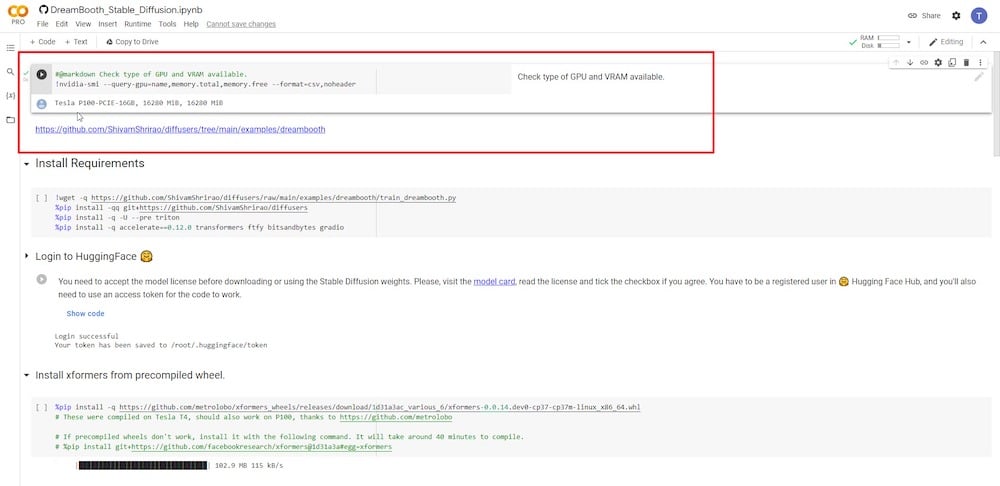Viewport: 1000px width, 486px height.
Task: Open editor settings gear in cell toolbar
Action: tap(938, 63)
